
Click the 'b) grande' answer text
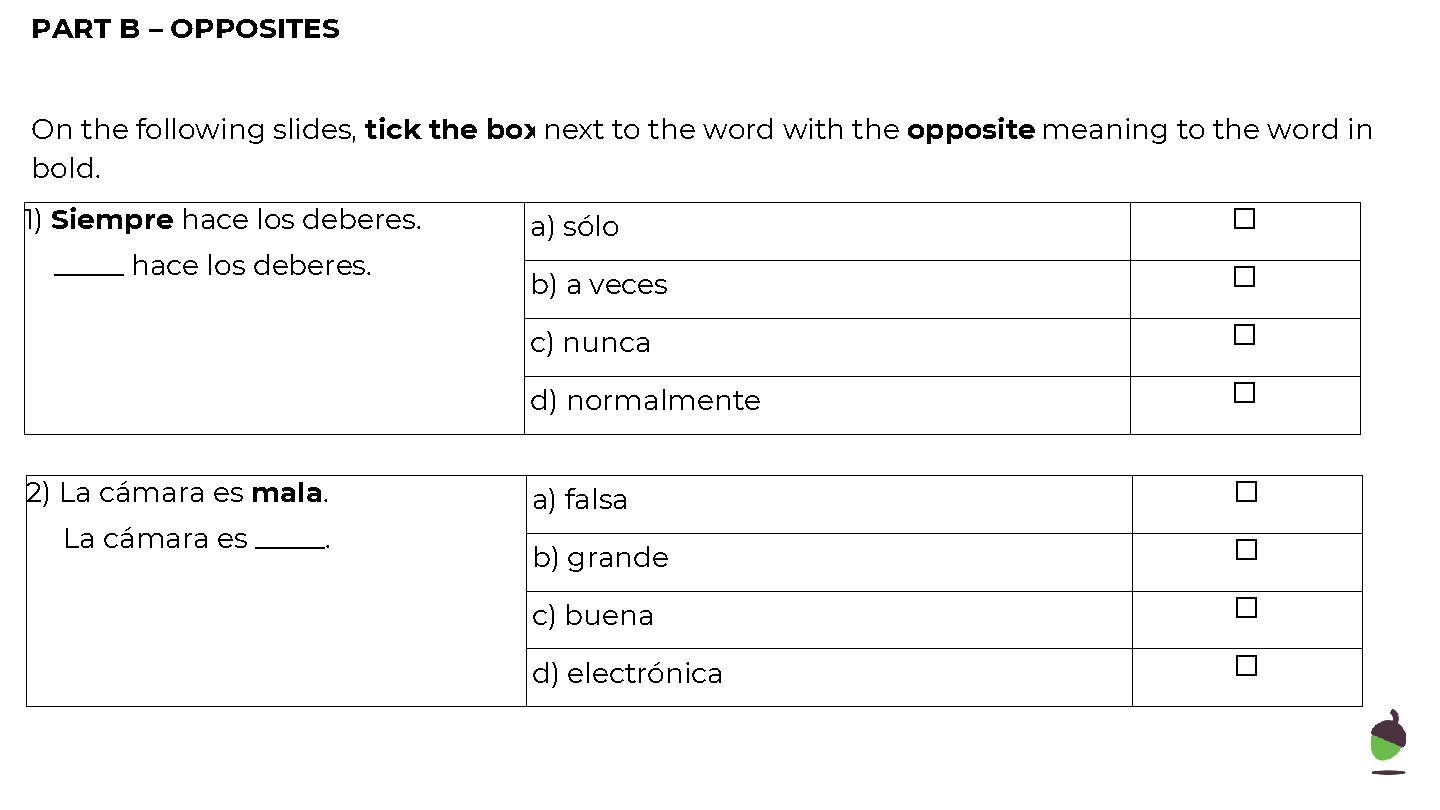600,558
